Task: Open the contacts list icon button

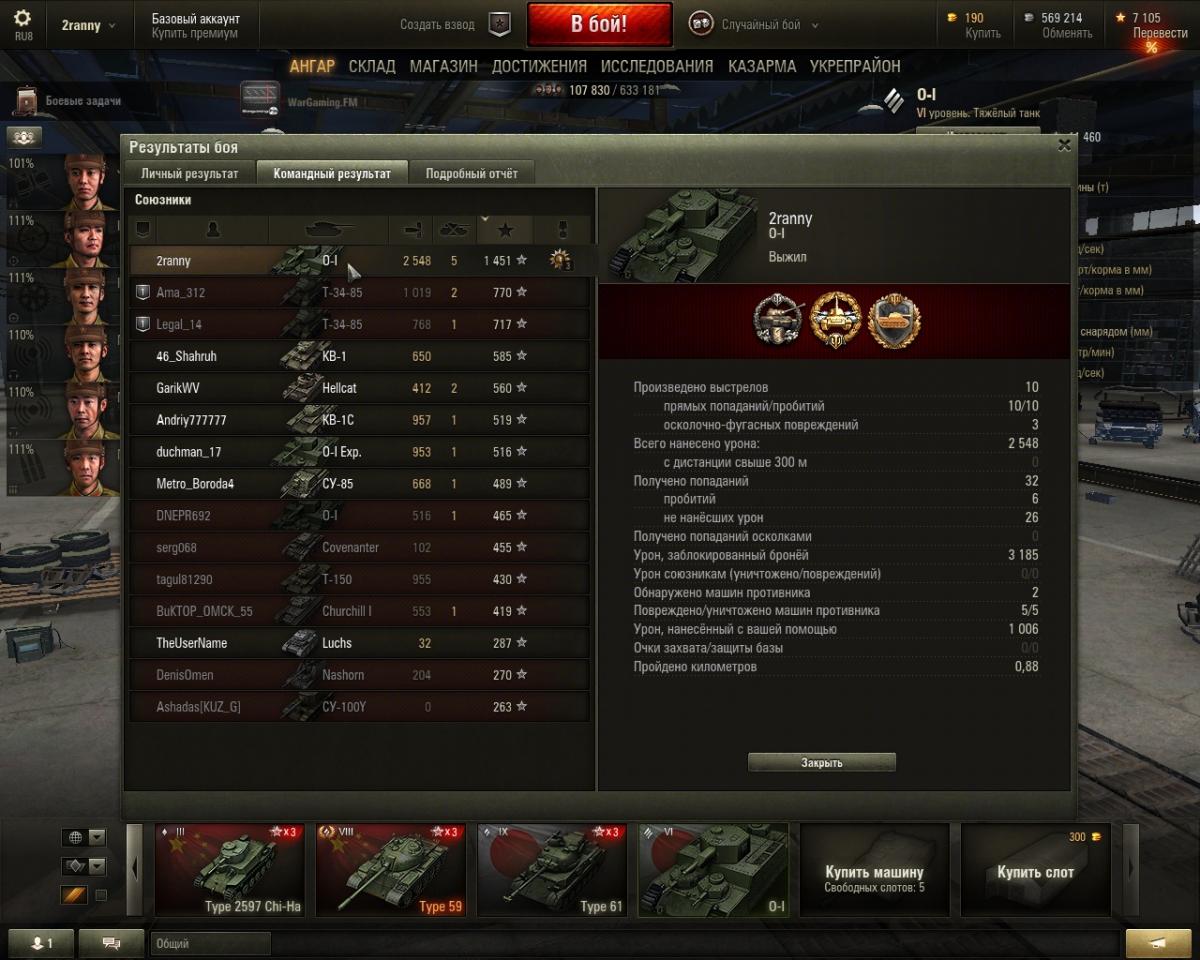Action: 41,943
